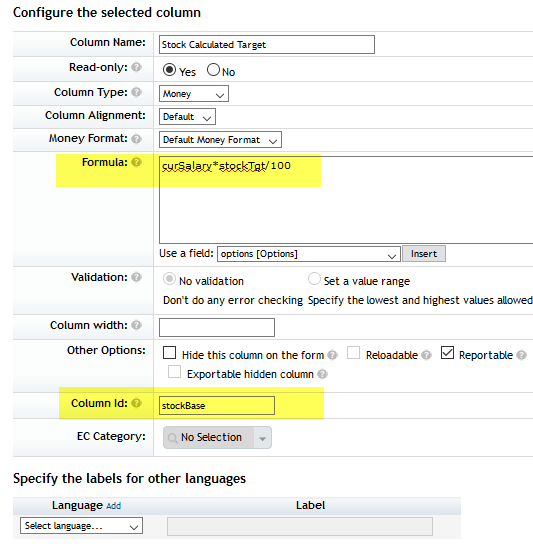Open help icon next to Formula
Viewport: 533px width, 550px height.
136,162
